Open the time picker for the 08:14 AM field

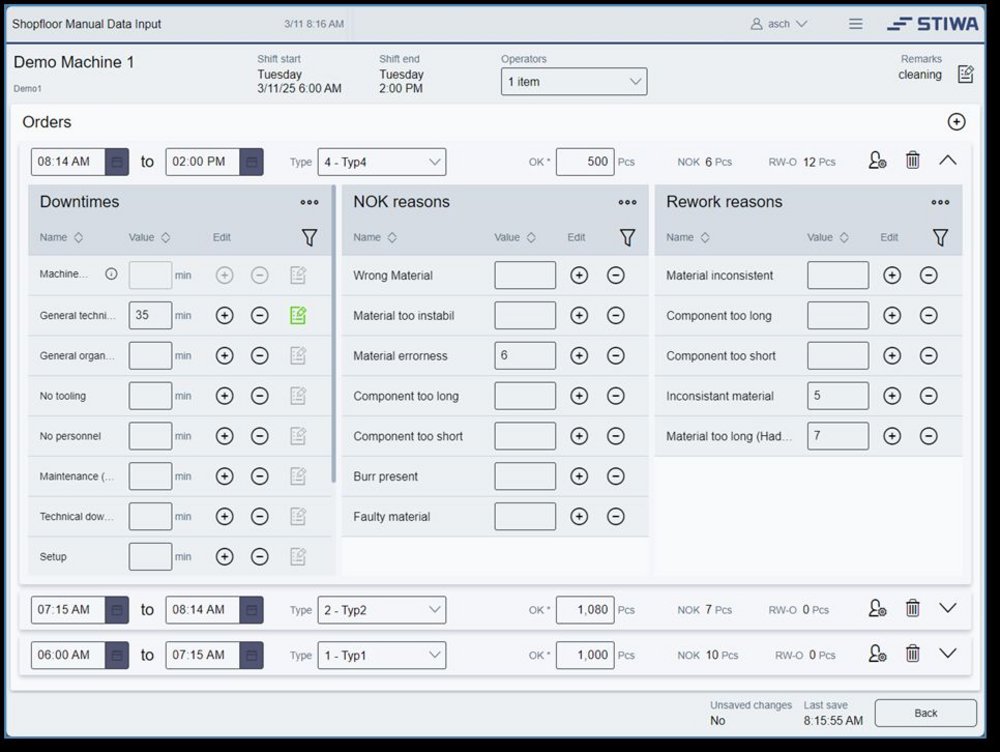pyautogui.click(x=115, y=161)
